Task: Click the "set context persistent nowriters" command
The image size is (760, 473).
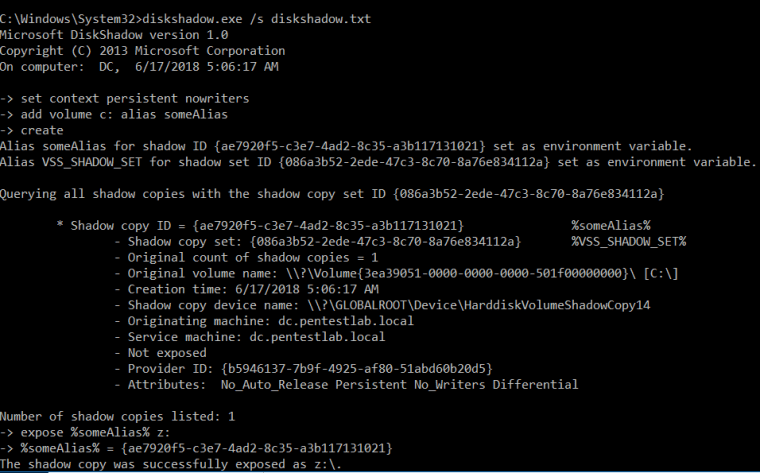Action: click(x=138, y=98)
